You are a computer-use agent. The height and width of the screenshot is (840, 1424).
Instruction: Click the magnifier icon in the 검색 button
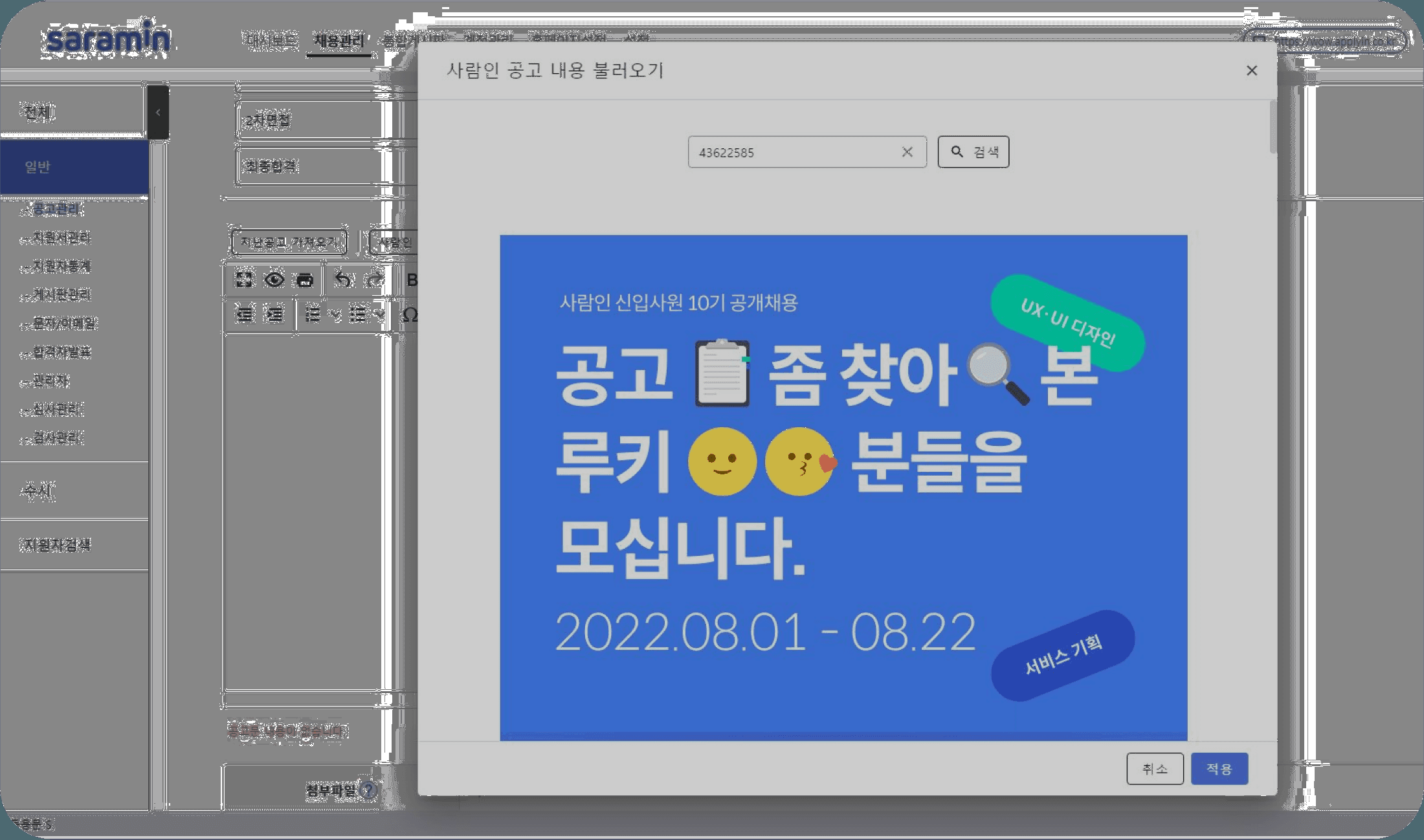[x=957, y=151]
